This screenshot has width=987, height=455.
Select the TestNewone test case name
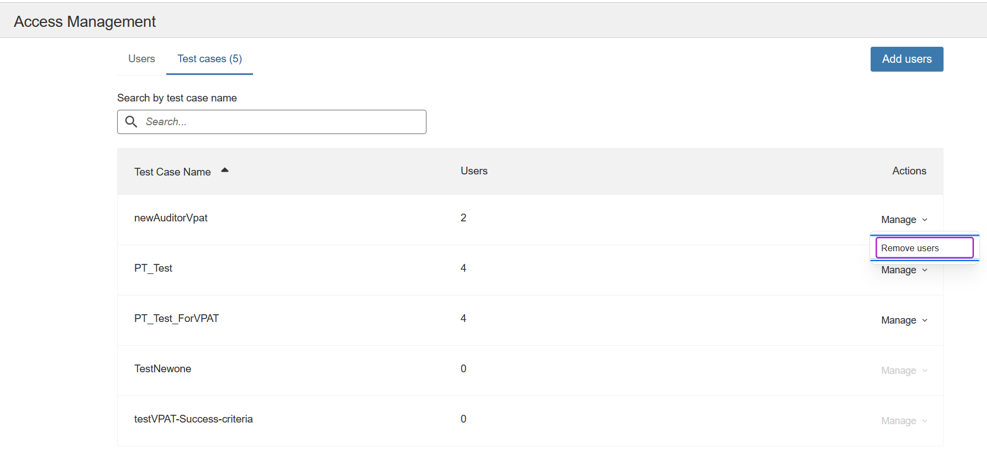point(162,369)
